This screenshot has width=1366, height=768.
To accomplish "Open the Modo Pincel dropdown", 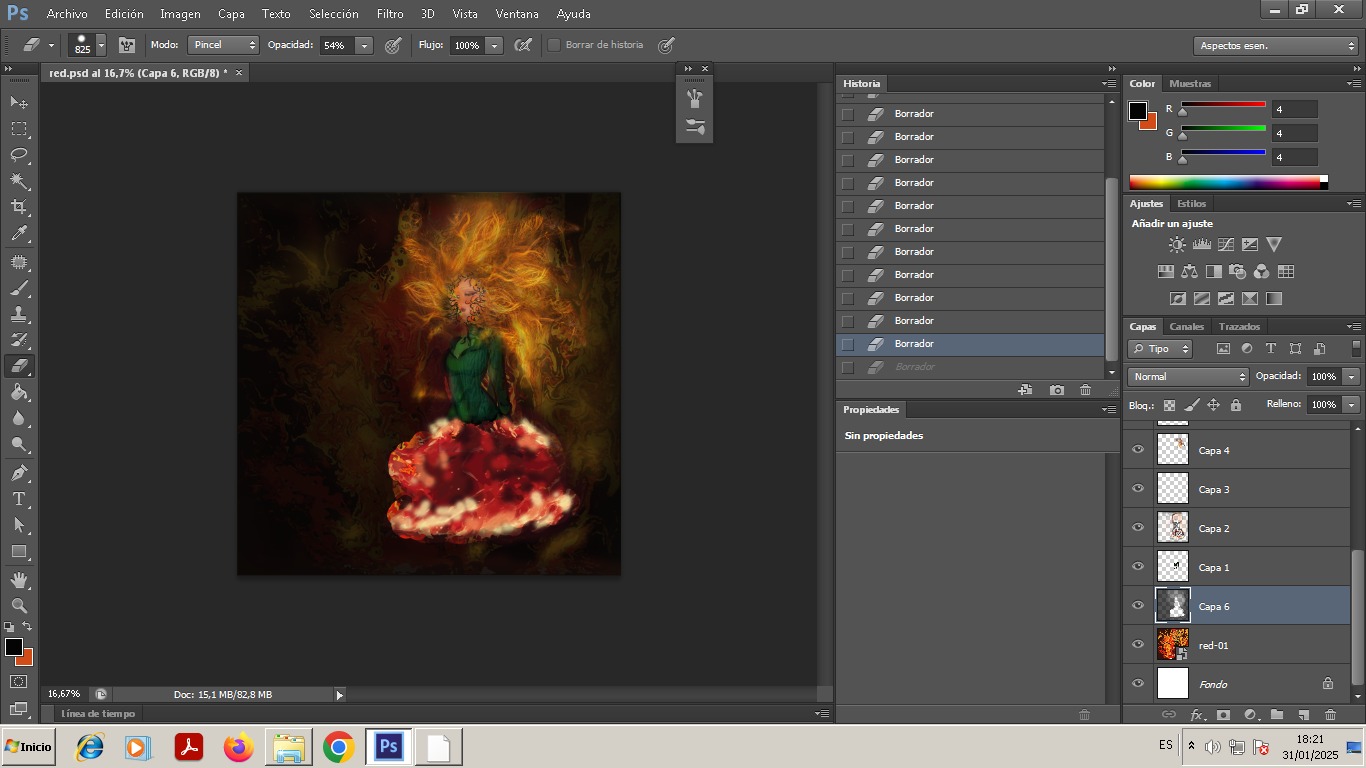I will tap(224, 45).
